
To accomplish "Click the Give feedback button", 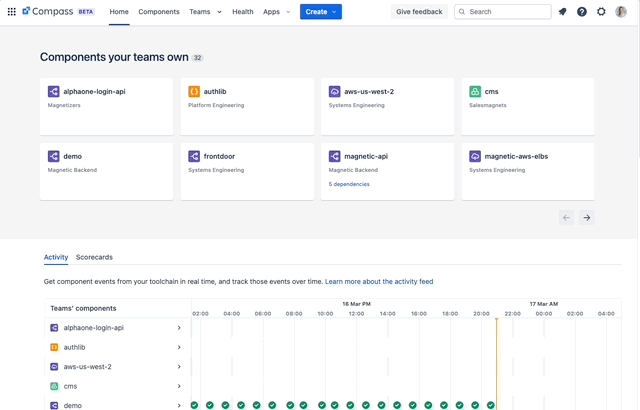I will pos(419,12).
